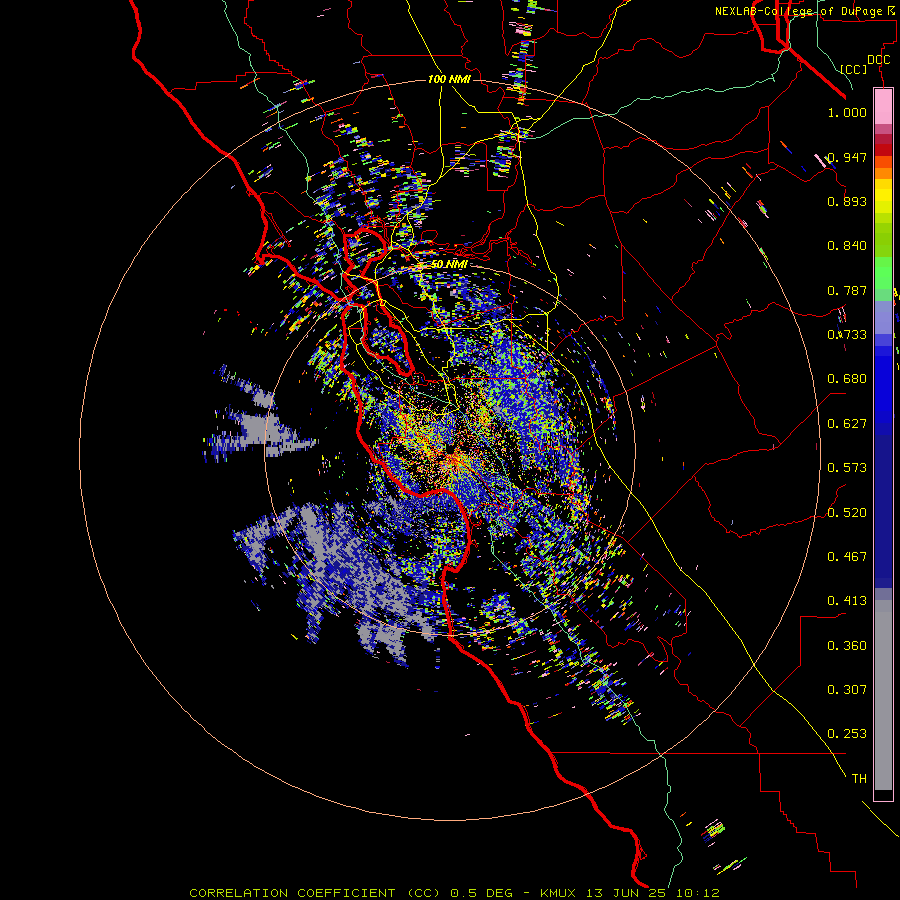Click the 13 JUN 25 date text

624,893
